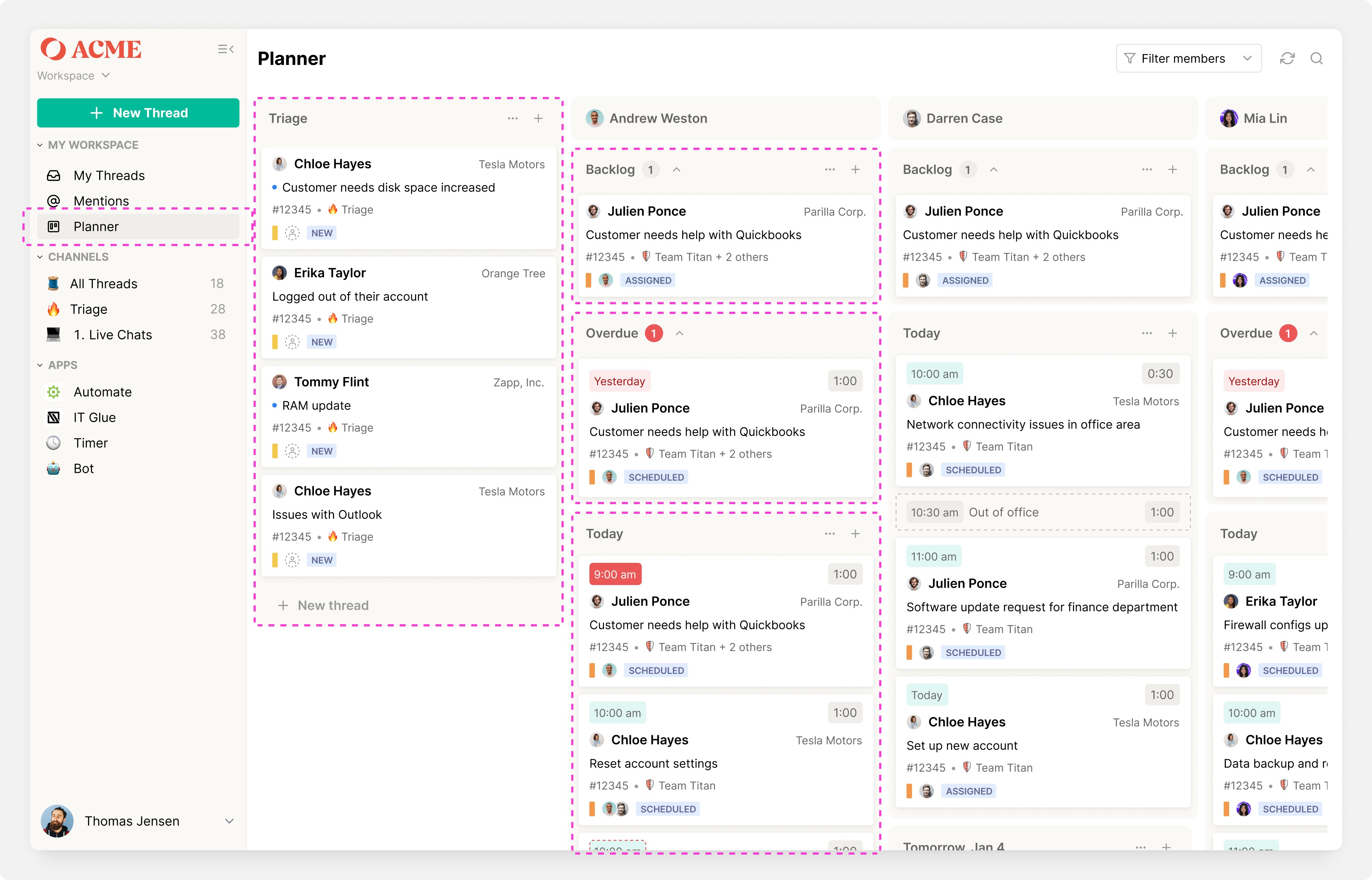1372x880 pixels.
Task: Go to My Threads
Action: 108,175
